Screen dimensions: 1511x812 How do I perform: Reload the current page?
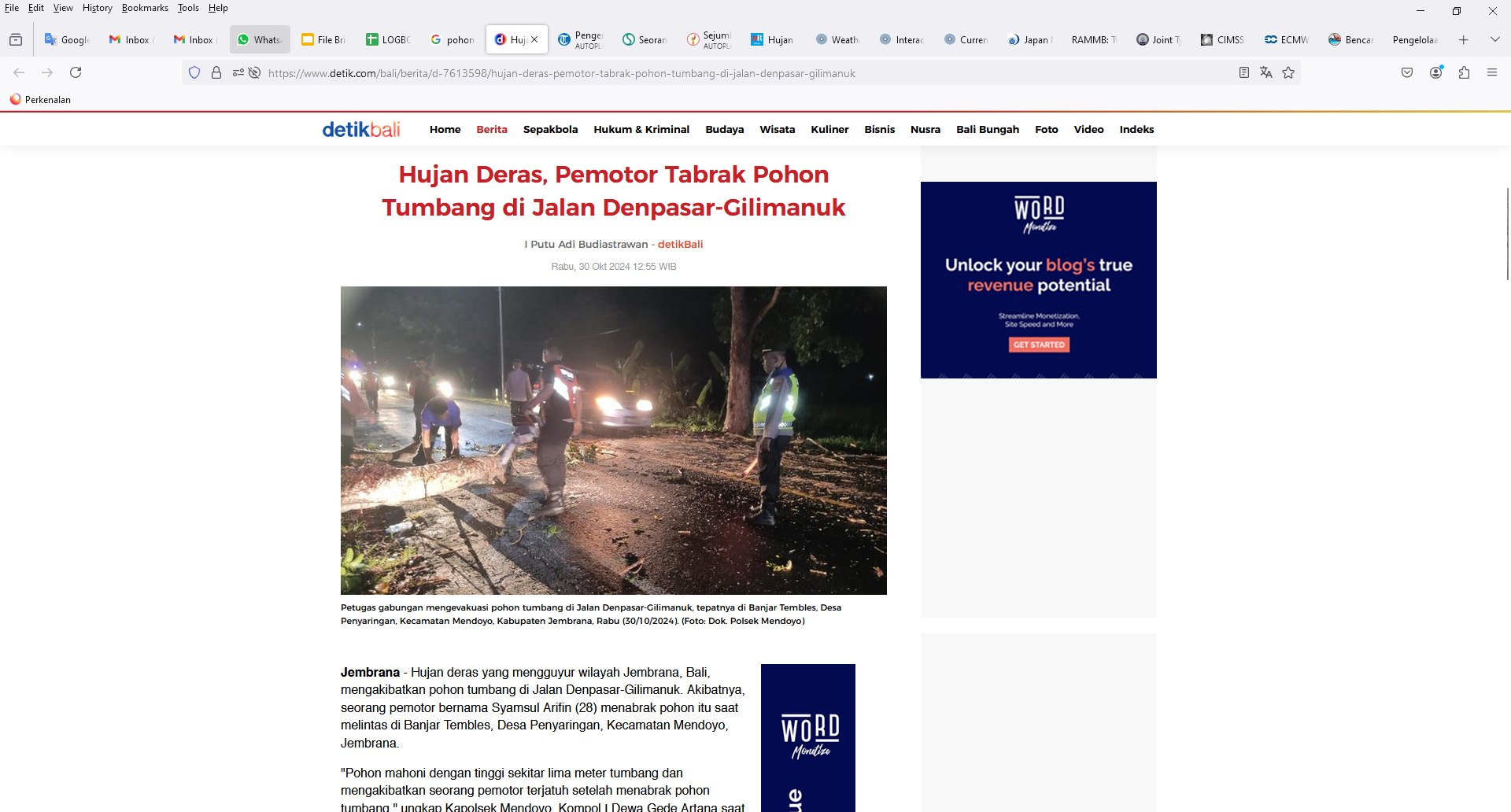click(76, 72)
